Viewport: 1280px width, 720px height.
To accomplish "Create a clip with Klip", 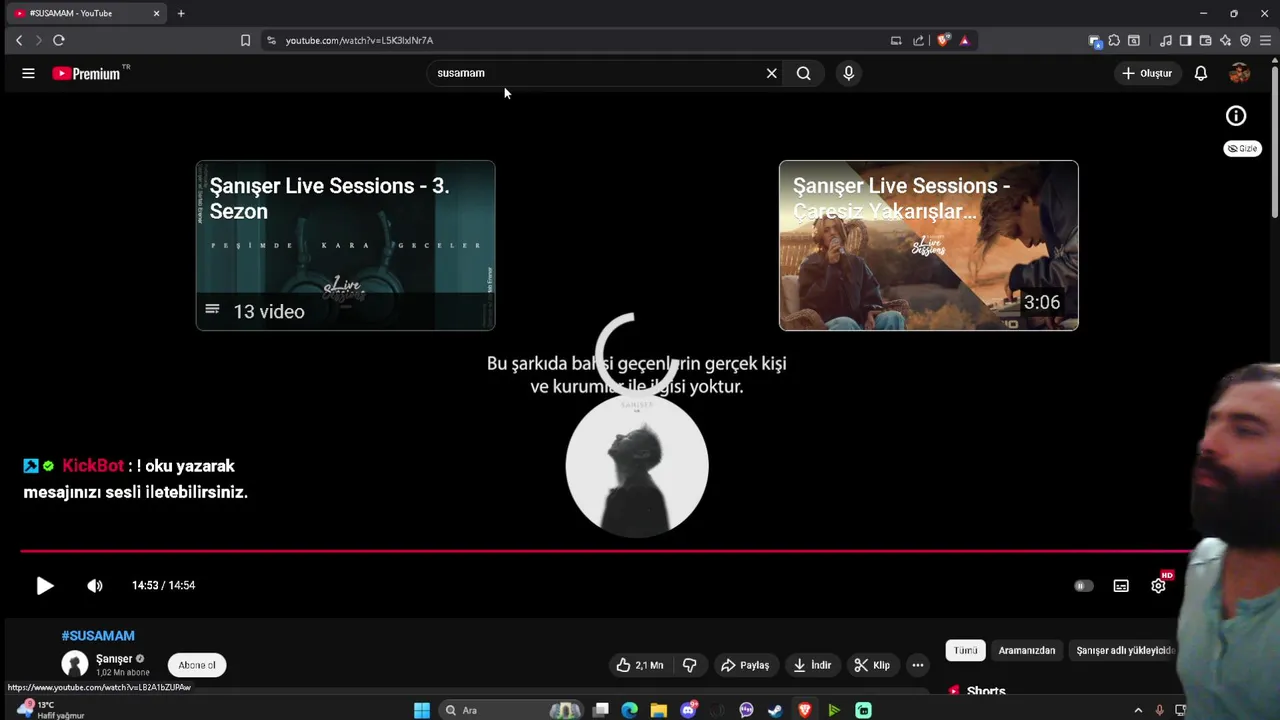I will 872,665.
